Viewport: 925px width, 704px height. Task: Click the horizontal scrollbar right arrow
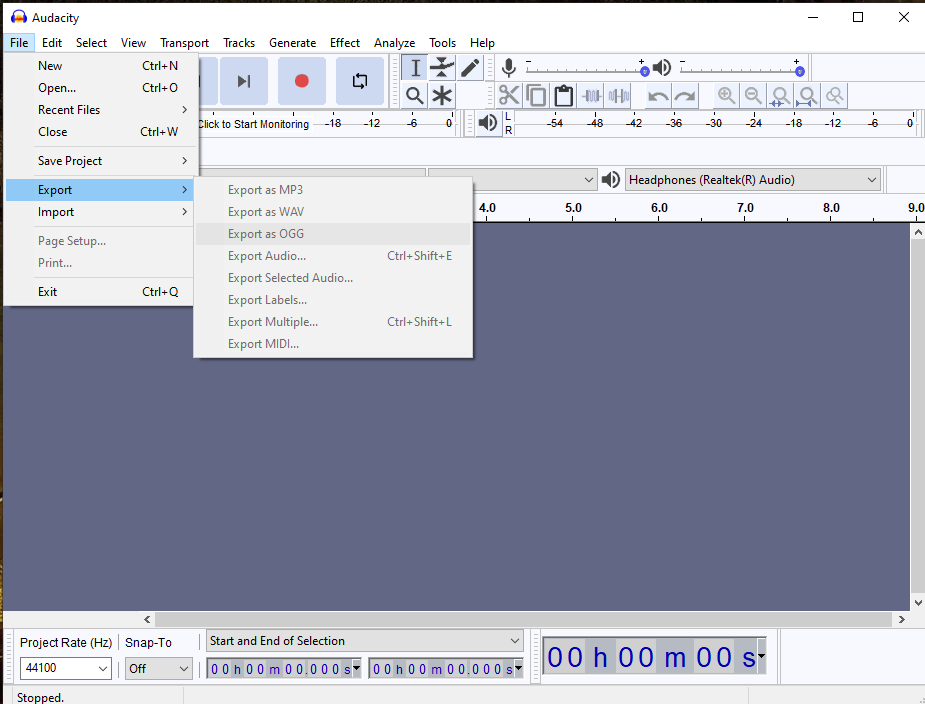(901, 619)
